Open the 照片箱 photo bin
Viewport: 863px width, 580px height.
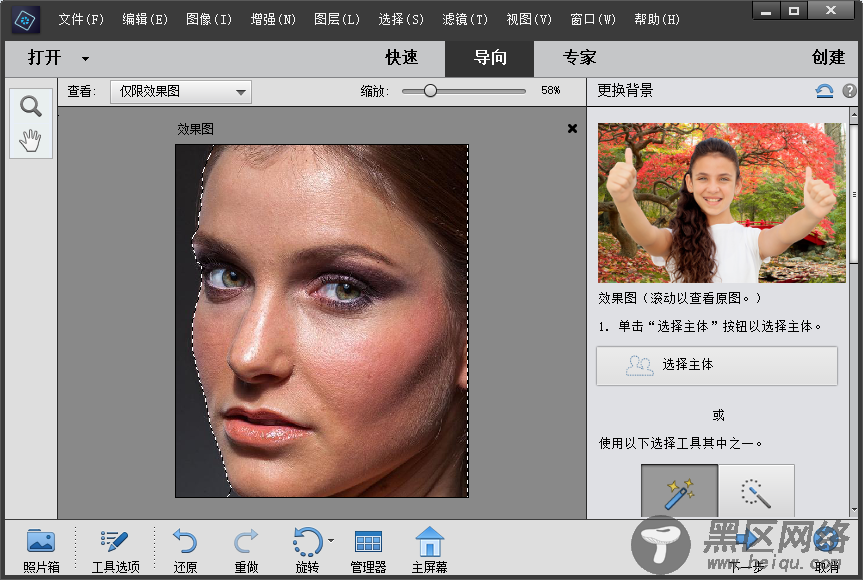click(41, 550)
